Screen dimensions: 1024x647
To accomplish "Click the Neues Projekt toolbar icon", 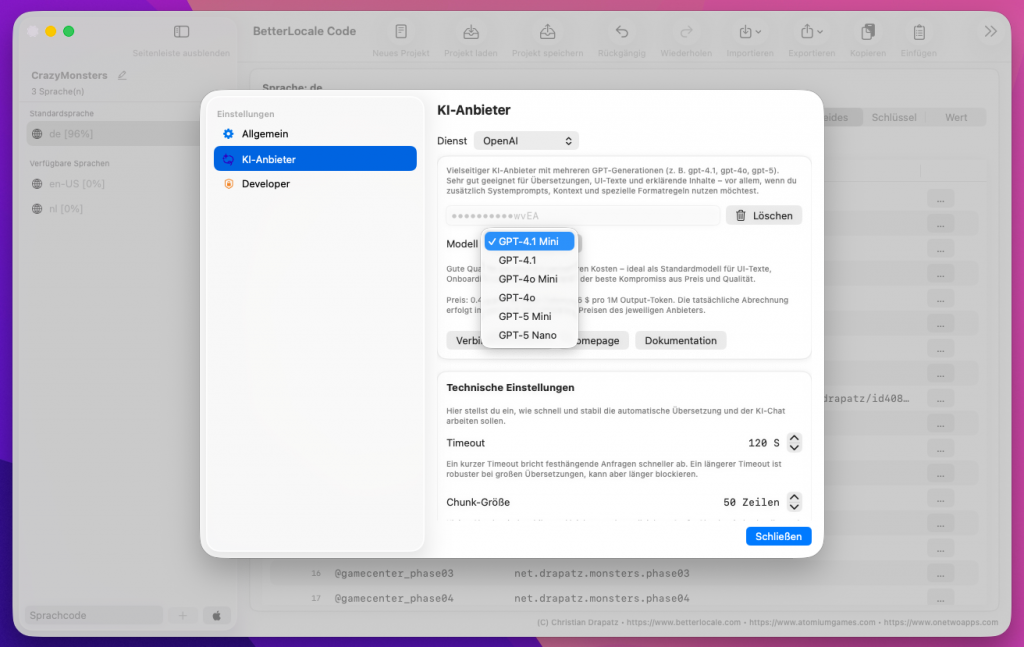I will [x=400, y=32].
